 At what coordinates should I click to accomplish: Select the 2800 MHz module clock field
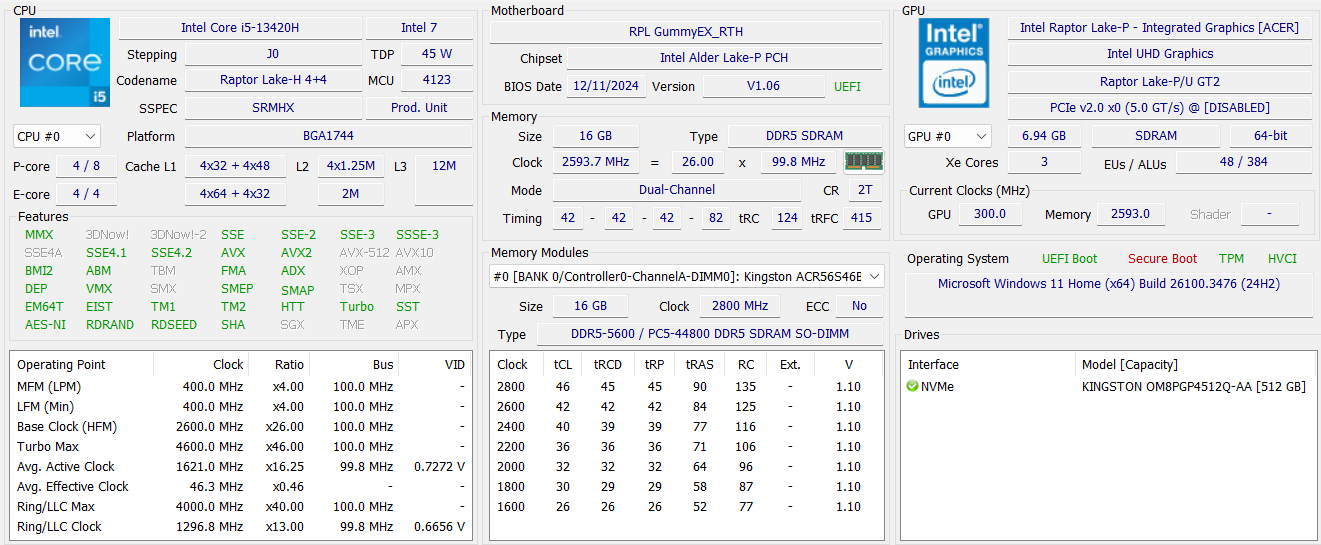(741, 306)
